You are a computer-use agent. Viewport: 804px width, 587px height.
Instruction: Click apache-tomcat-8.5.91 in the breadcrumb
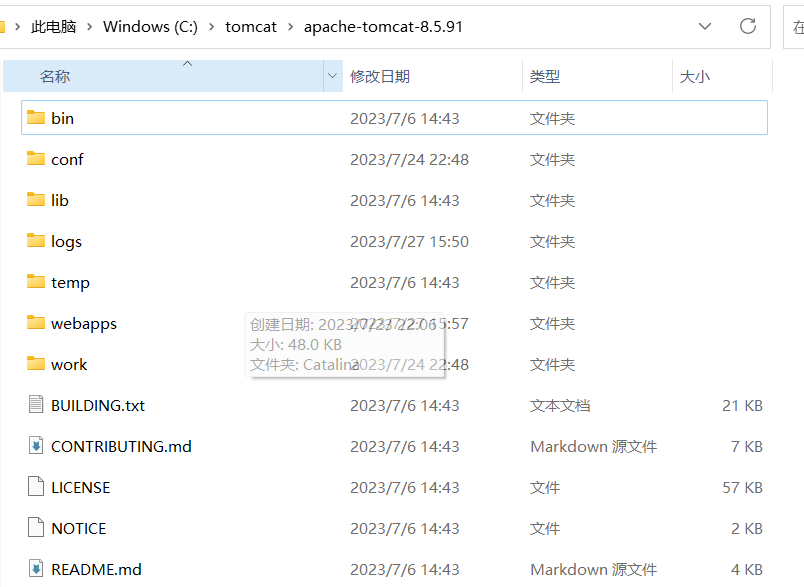(x=383, y=27)
